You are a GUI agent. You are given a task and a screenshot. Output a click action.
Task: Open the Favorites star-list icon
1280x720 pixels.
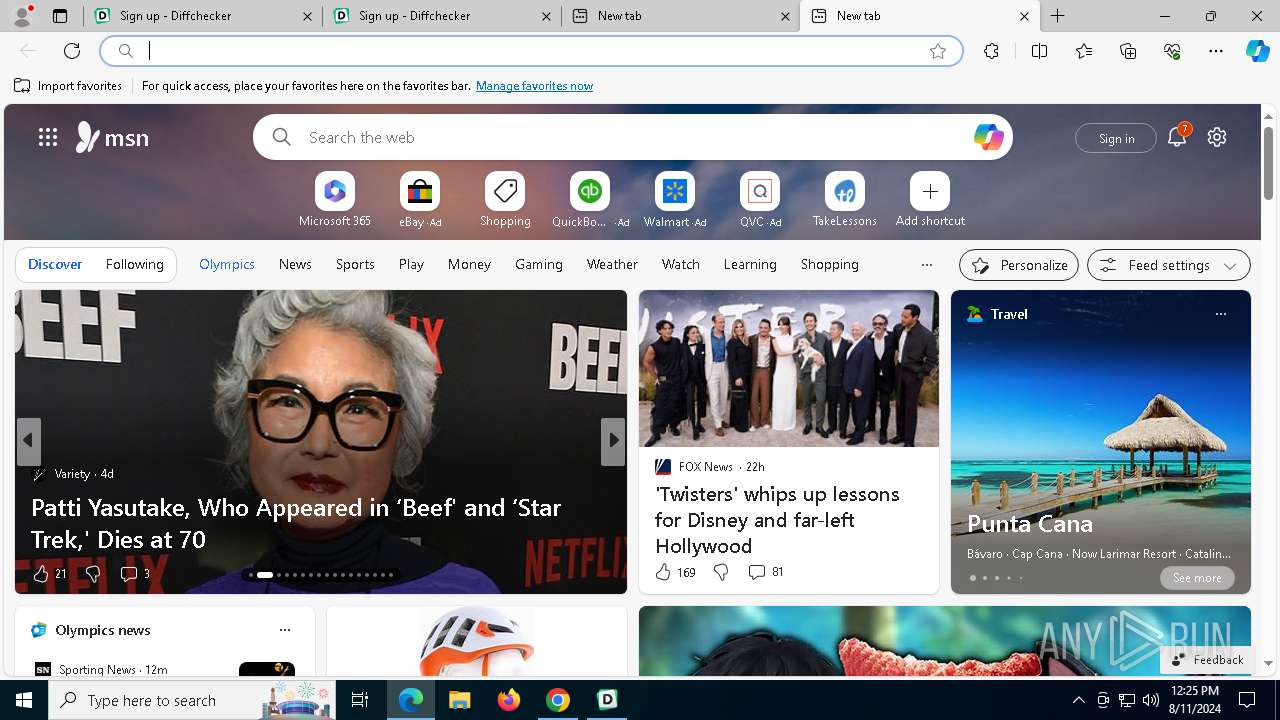click(1084, 51)
